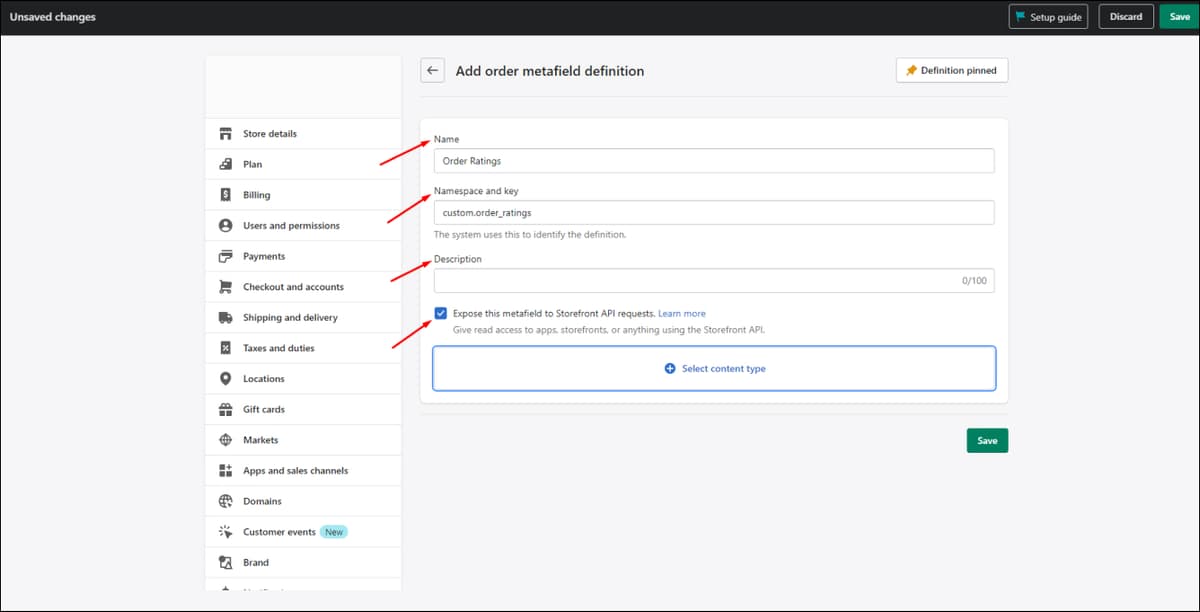Open the Plan settings page

point(303,164)
